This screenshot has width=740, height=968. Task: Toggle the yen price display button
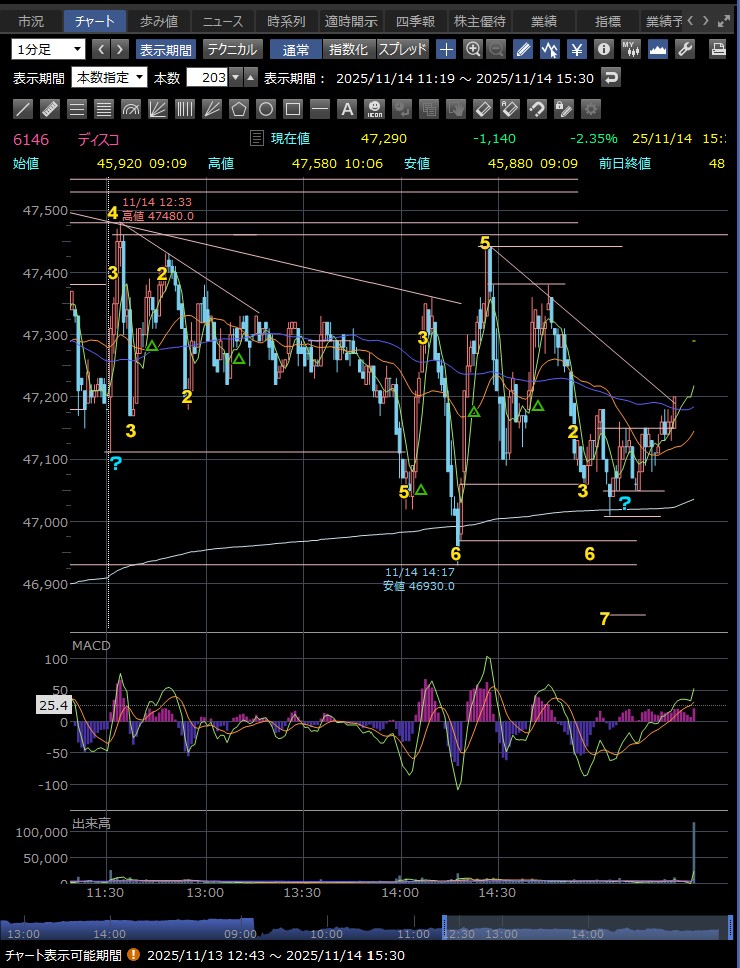[x=576, y=49]
